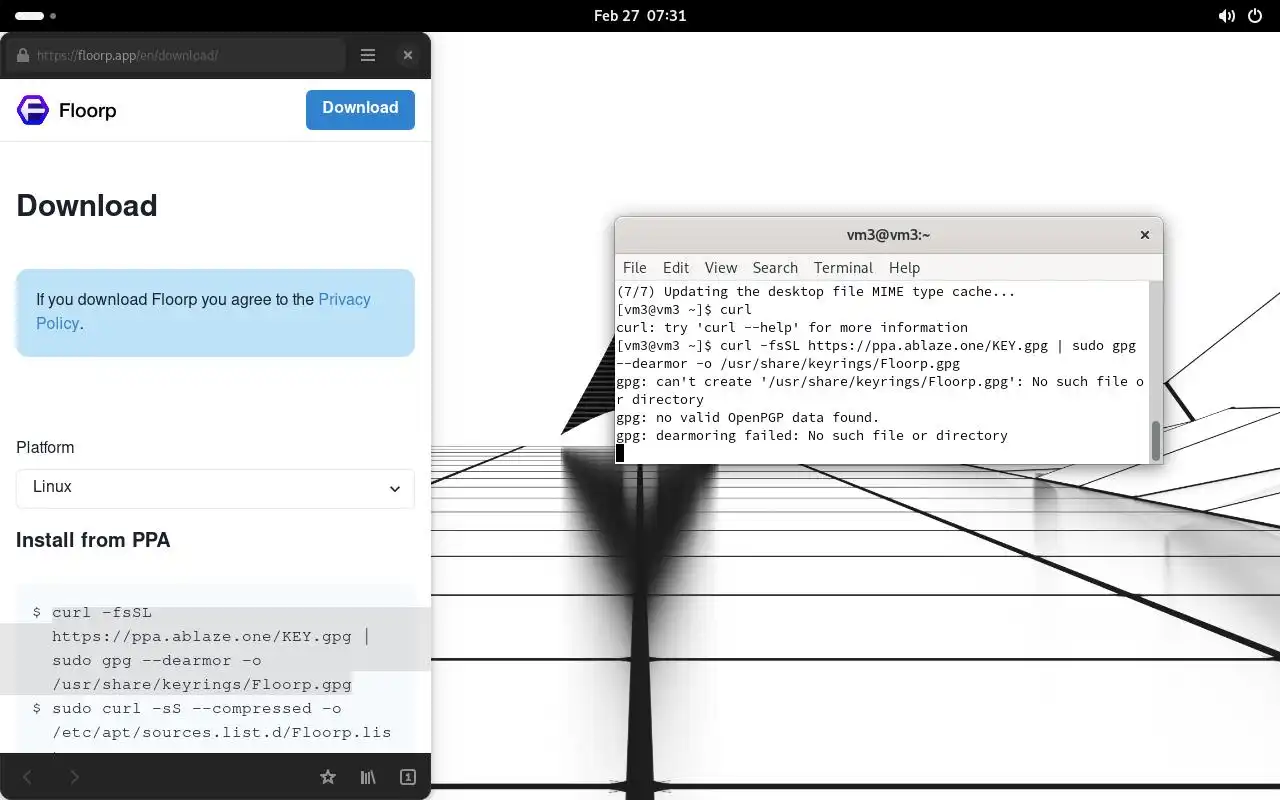Click the 'gpg: dearmoring failed' terminal line
1280x800 pixels.
pyautogui.click(x=812, y=436)
